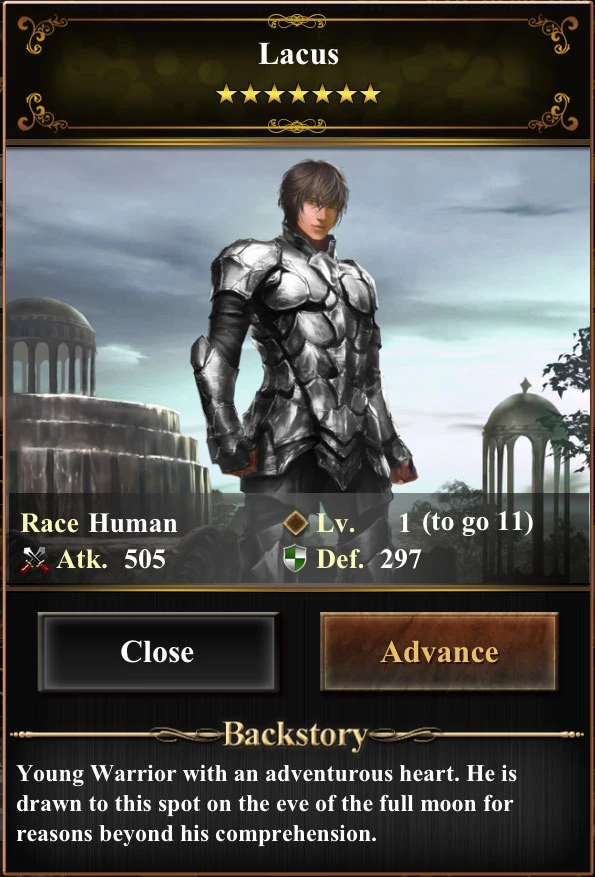This screenshot has width=595, height=877.
Task: Click the Atk. 505 stat value
Action: (145, 559)
